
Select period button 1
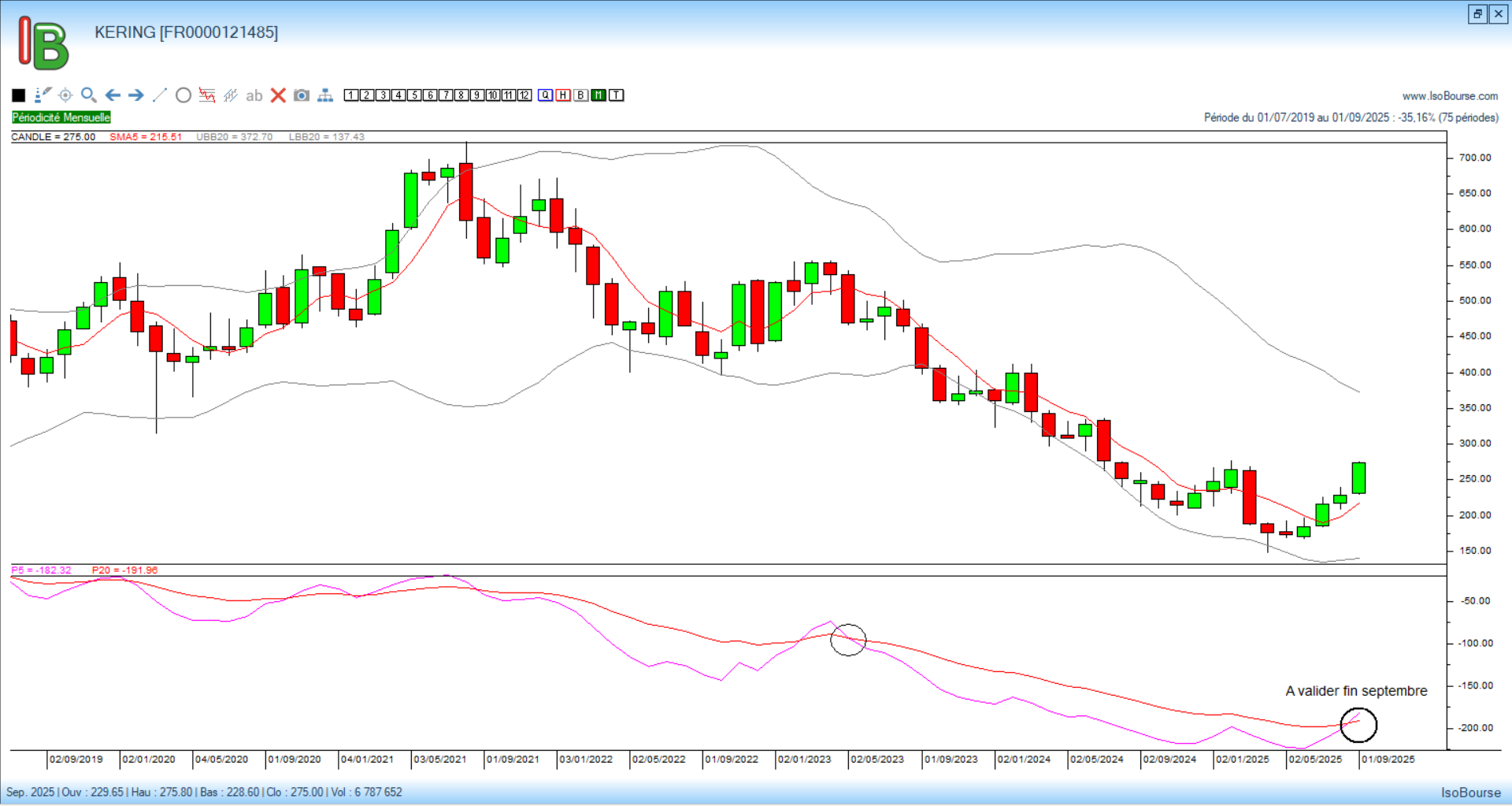click(x=351, y=95)
